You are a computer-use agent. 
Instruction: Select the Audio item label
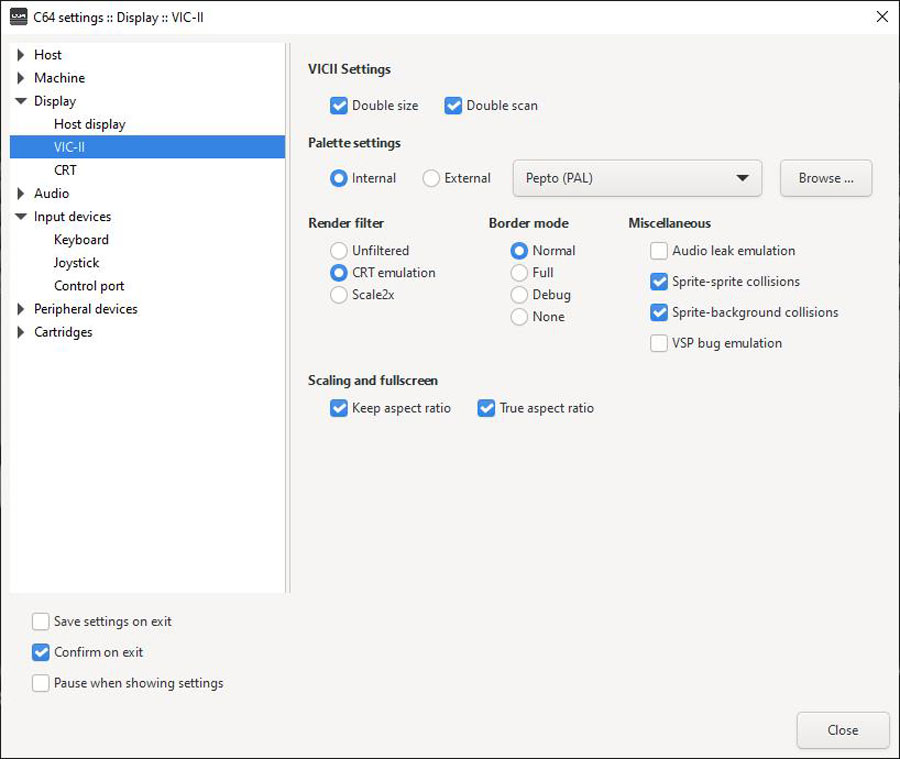(x=52, y=193)
